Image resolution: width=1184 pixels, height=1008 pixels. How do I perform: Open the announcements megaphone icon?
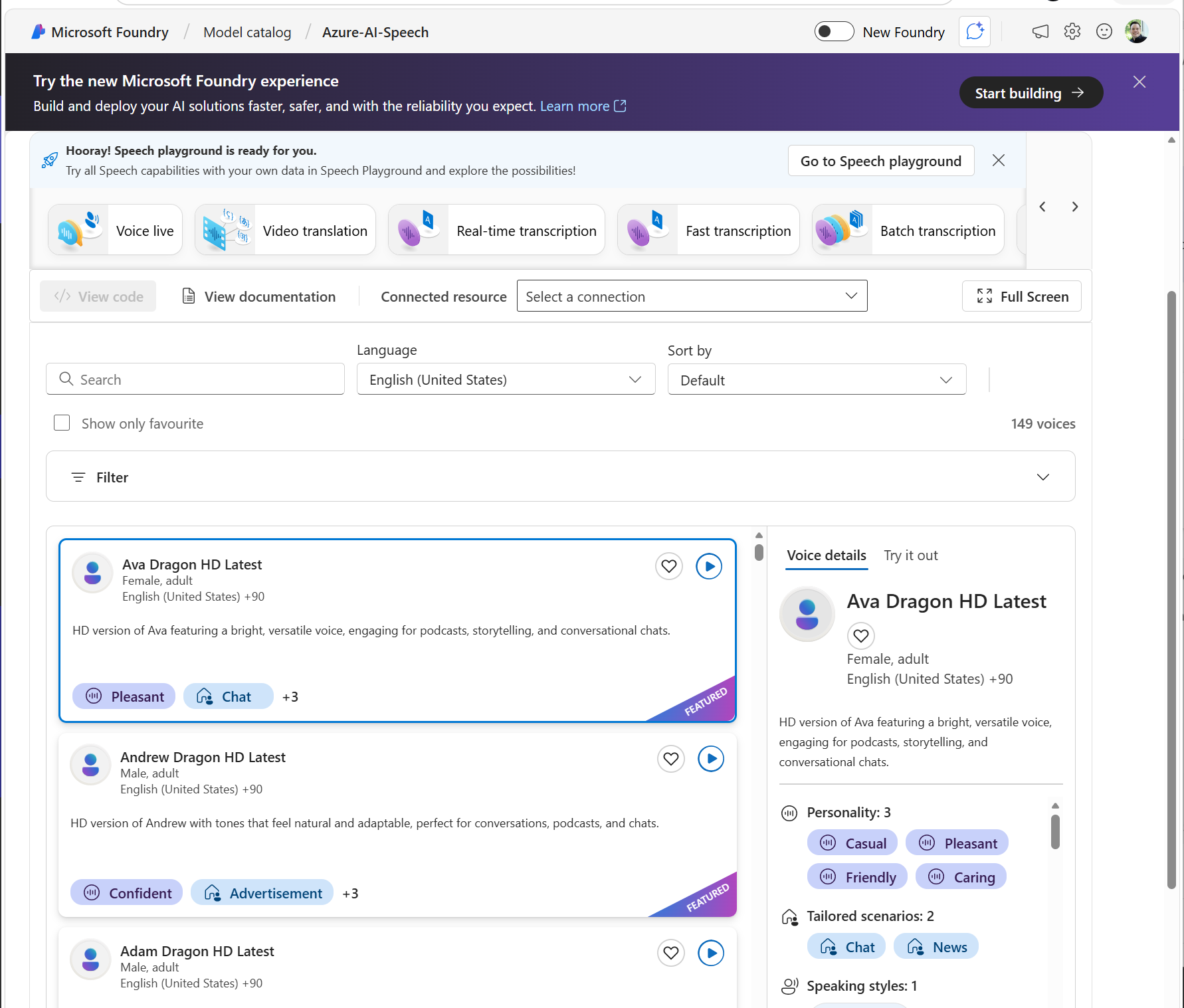coord(1040,31)
